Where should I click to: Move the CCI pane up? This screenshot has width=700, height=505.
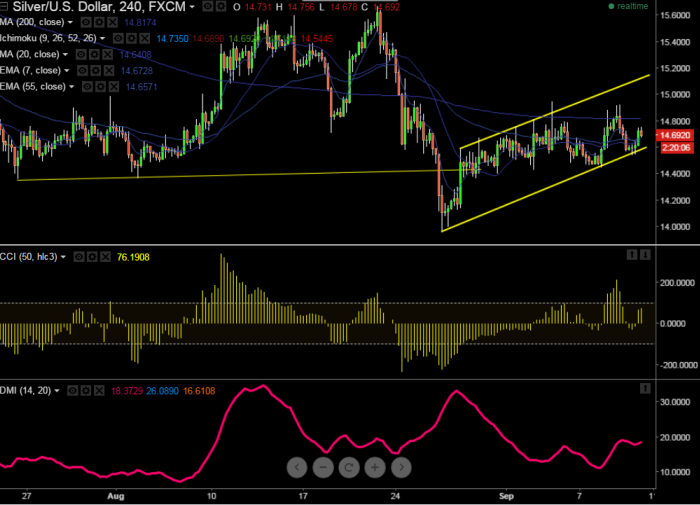(x=632, y=255)
